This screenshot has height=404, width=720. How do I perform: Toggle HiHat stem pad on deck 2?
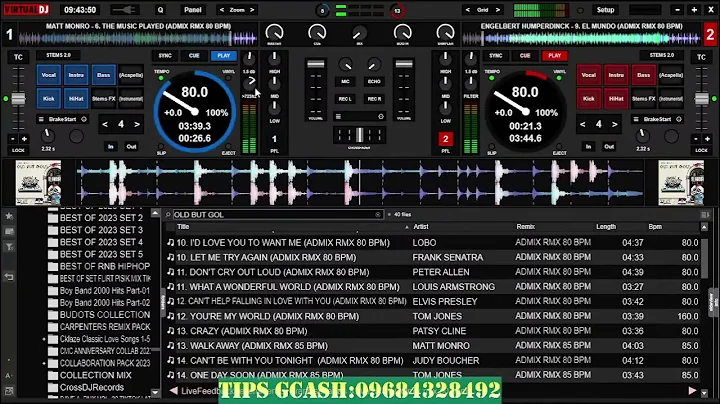point(616,98)
